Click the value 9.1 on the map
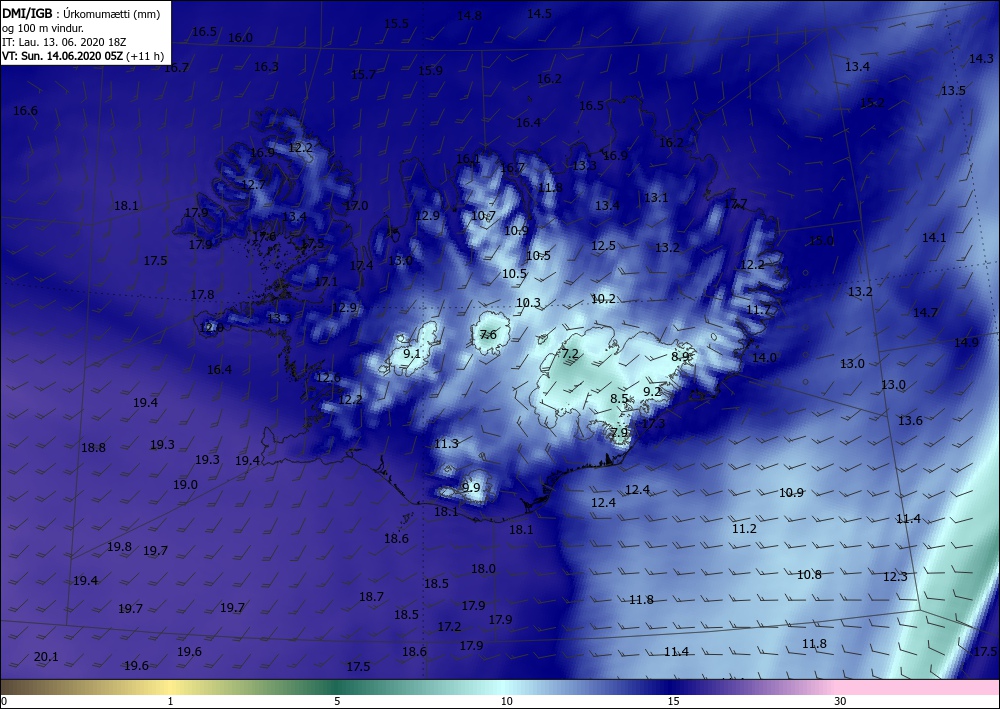This screenshot has height=709, width=1000. tap(412, 353)
